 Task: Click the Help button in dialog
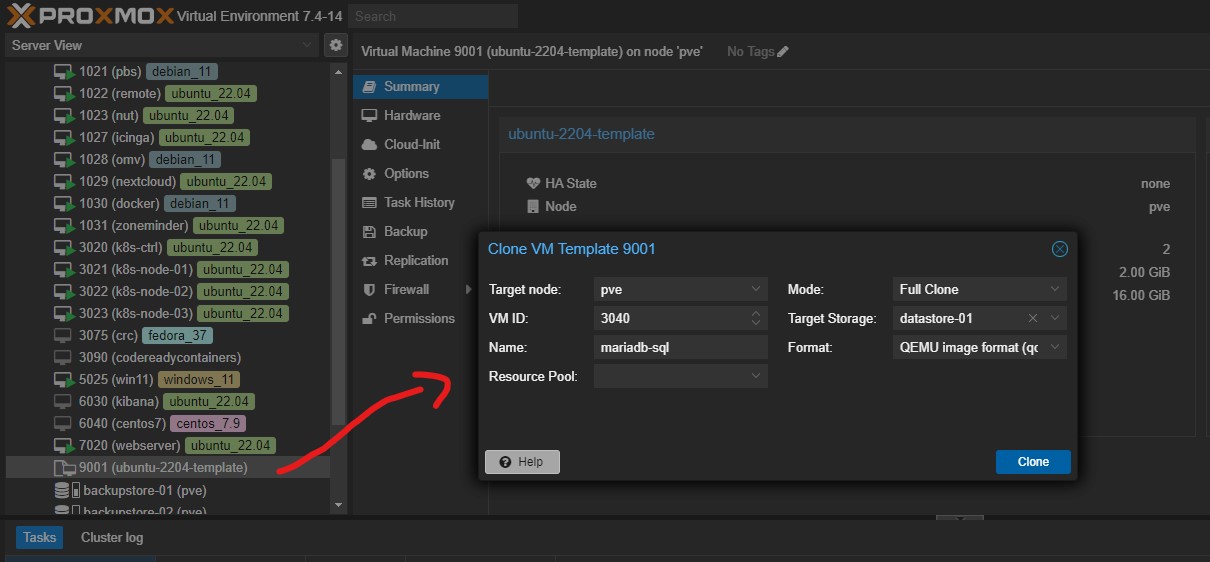click(x=522, y=462)
